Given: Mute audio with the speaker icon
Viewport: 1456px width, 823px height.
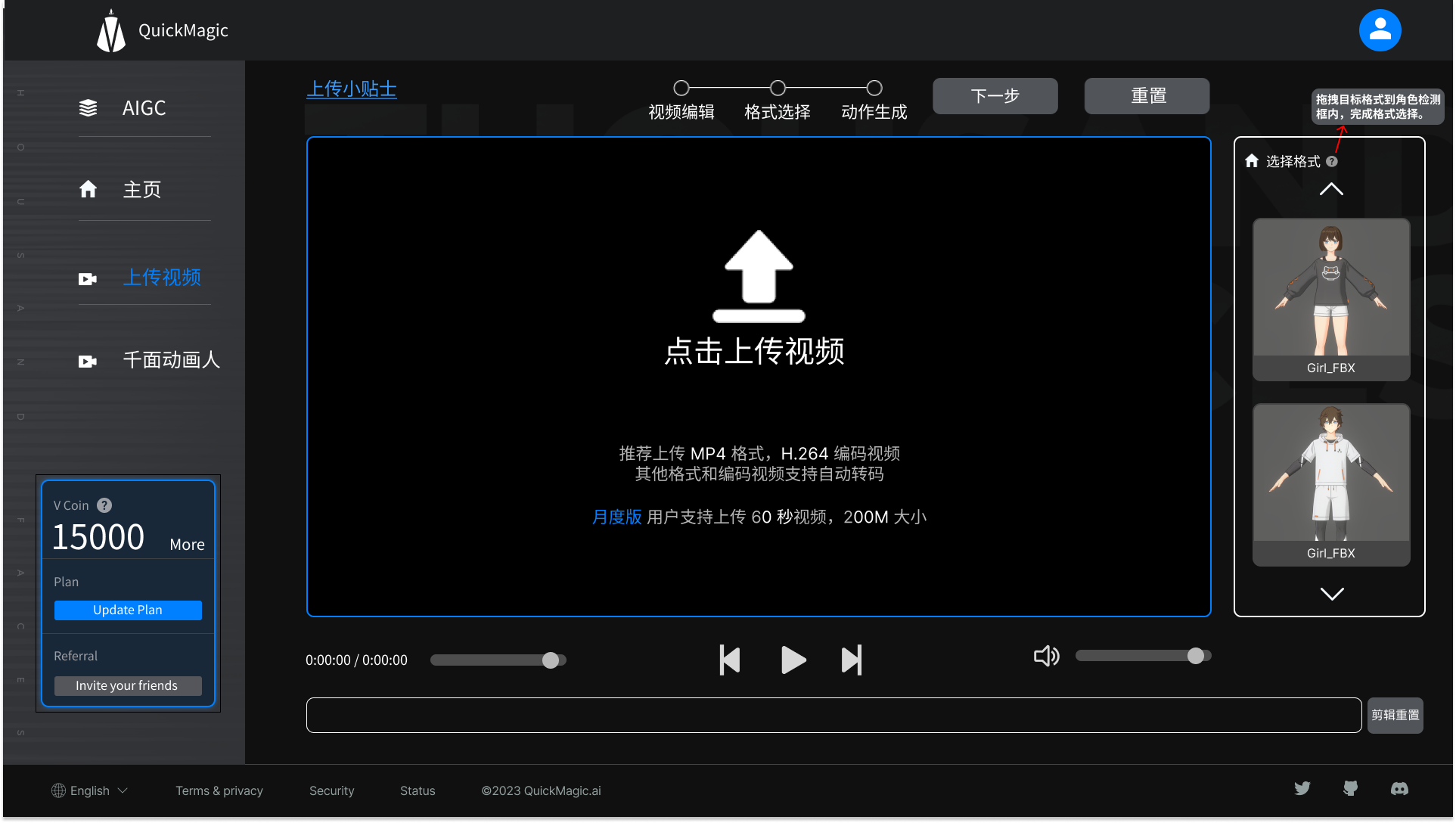Looking at the screenshot, I should pyautogui.click(x=1046, y=656).
